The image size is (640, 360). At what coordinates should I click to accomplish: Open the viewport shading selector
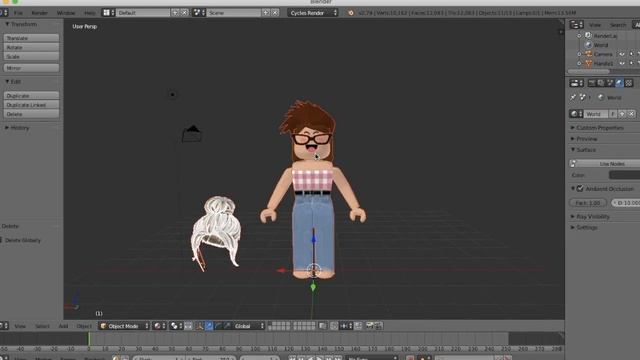pos(160,326)
